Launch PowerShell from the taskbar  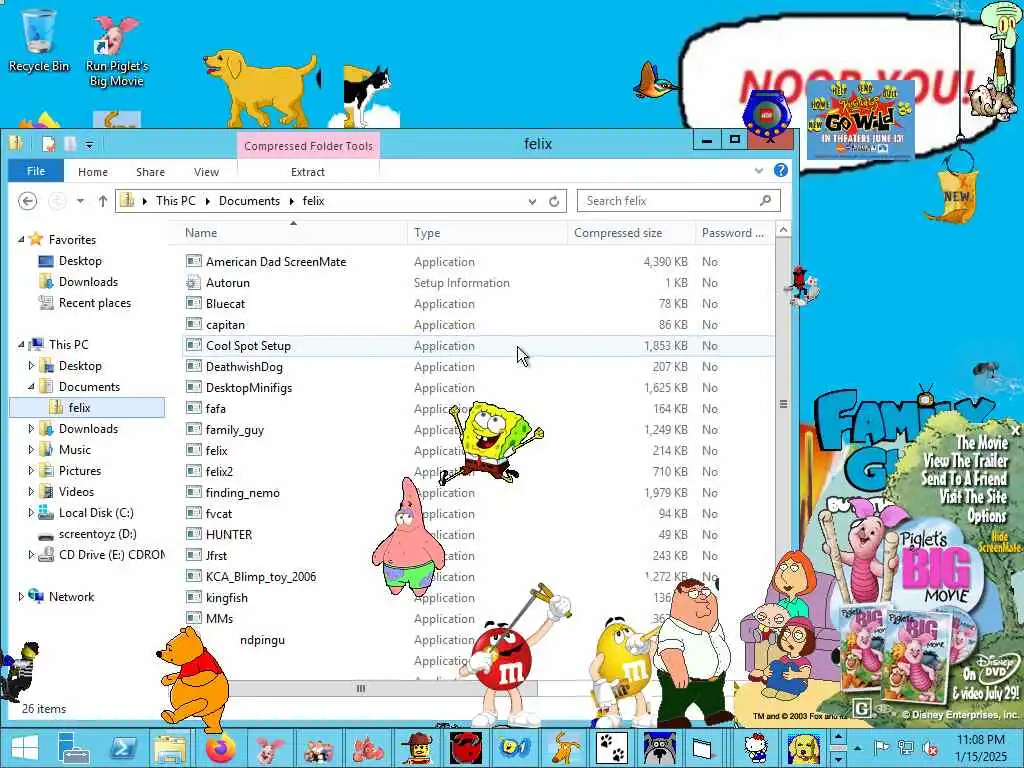click(x=123, y=748)
